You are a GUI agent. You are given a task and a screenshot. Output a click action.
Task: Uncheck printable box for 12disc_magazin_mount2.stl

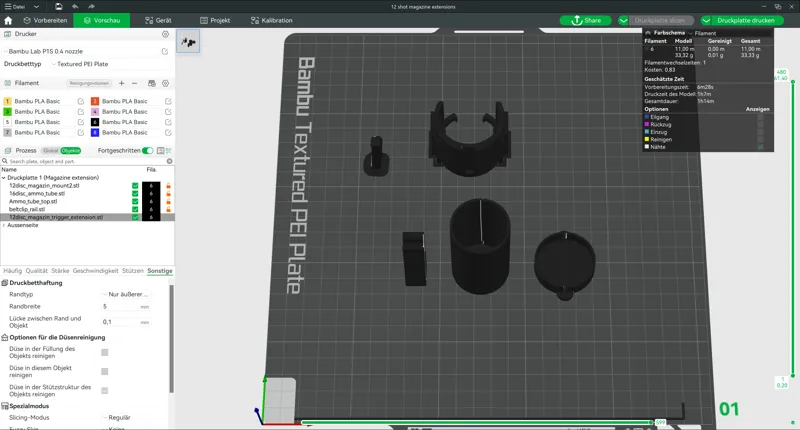(x=135, y=186)
